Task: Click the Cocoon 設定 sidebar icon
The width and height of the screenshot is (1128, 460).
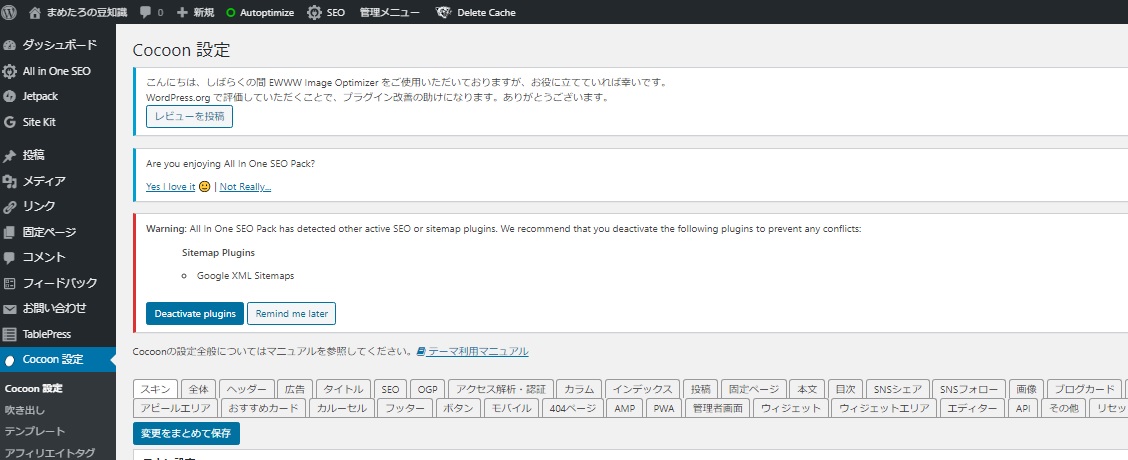Action: click(x=9, y=360)
